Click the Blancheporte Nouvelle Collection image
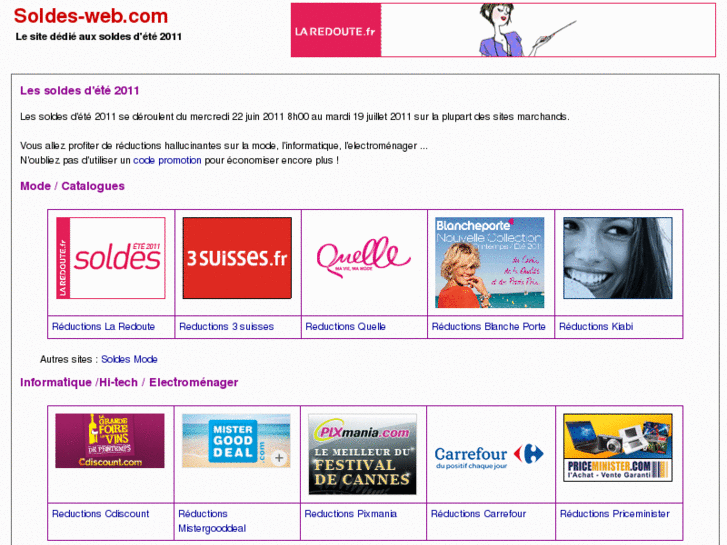Screen dimensions: 727x545 [x=490, y=263]
